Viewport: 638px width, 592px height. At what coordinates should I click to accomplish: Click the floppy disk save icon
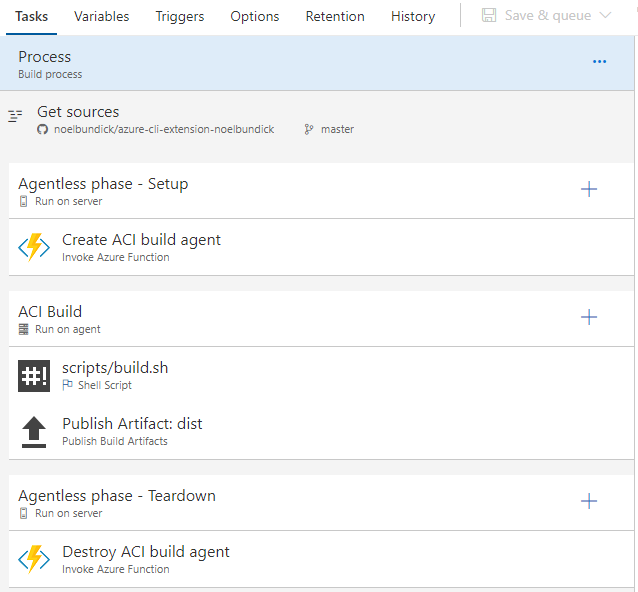489,15
